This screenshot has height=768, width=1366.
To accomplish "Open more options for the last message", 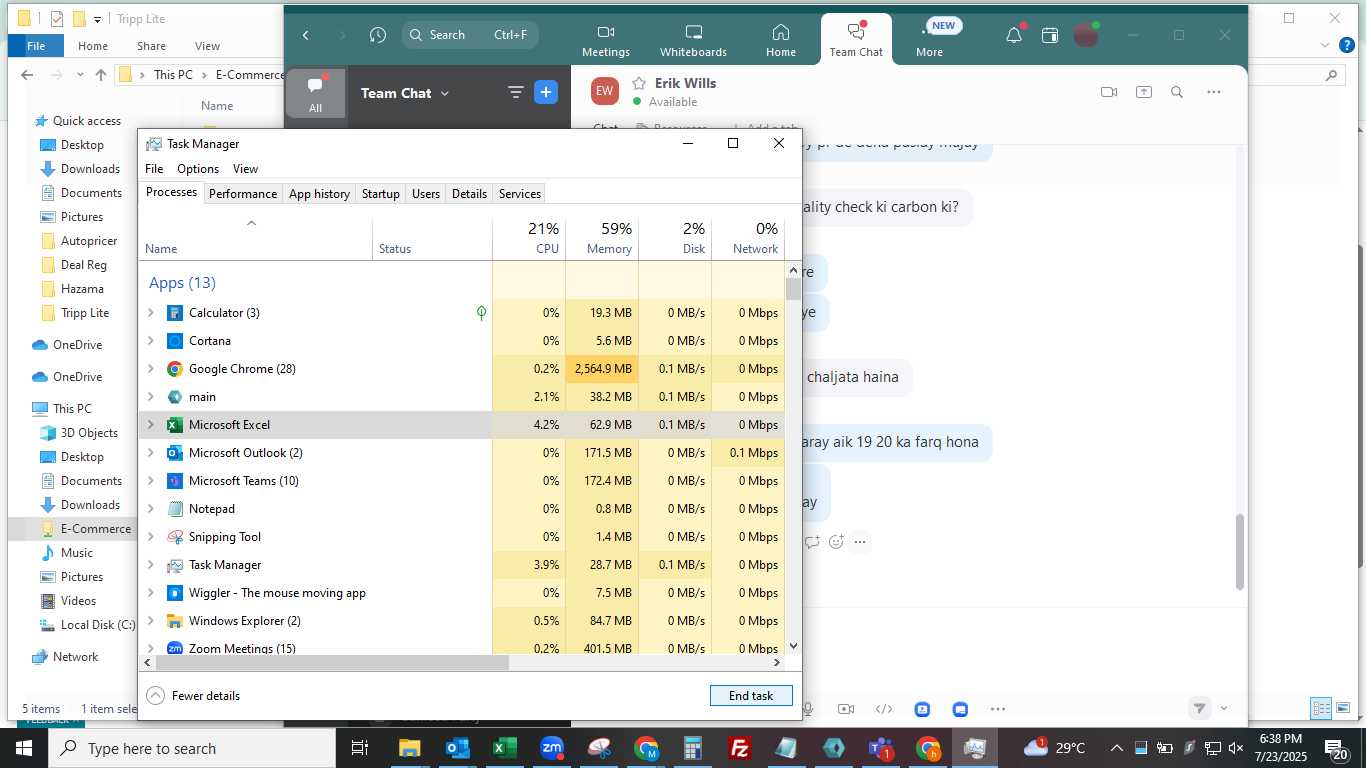I will 860,542.
